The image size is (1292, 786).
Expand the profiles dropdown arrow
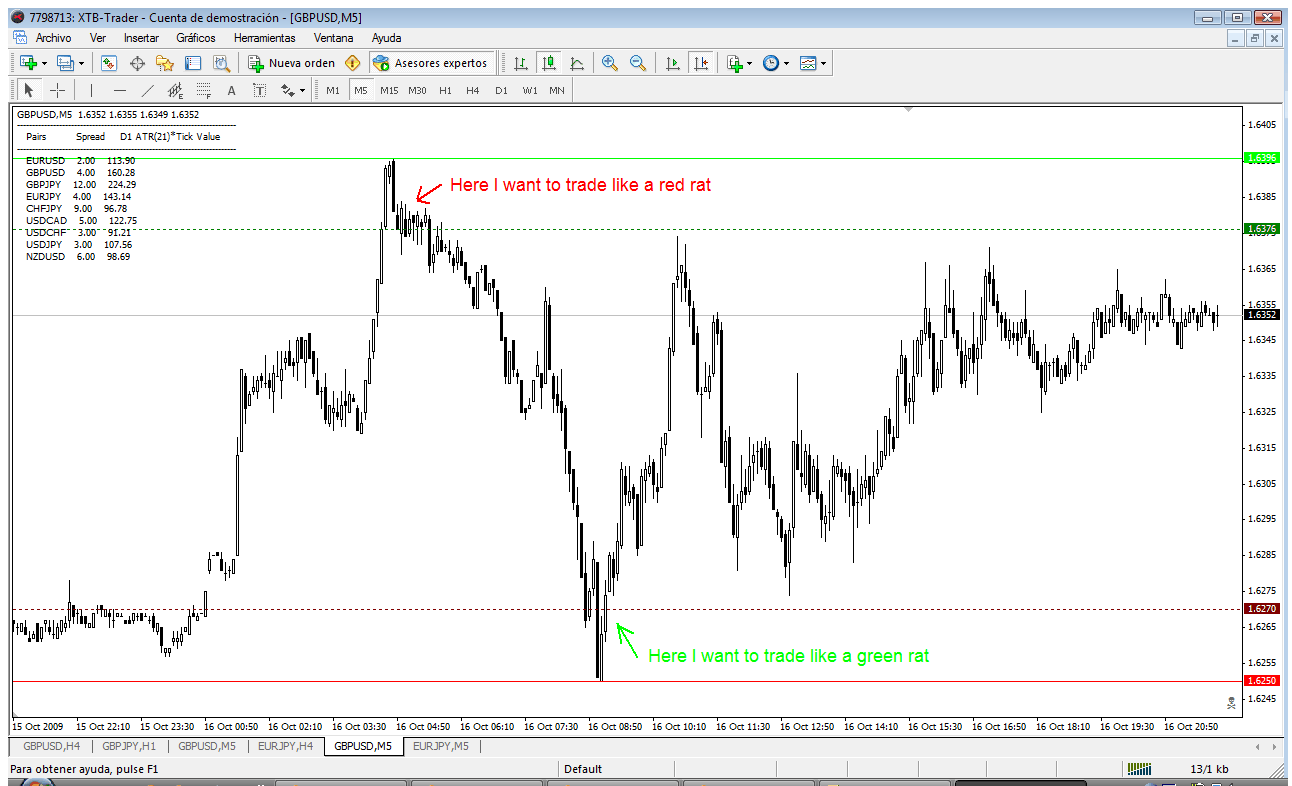coord(82,63)
